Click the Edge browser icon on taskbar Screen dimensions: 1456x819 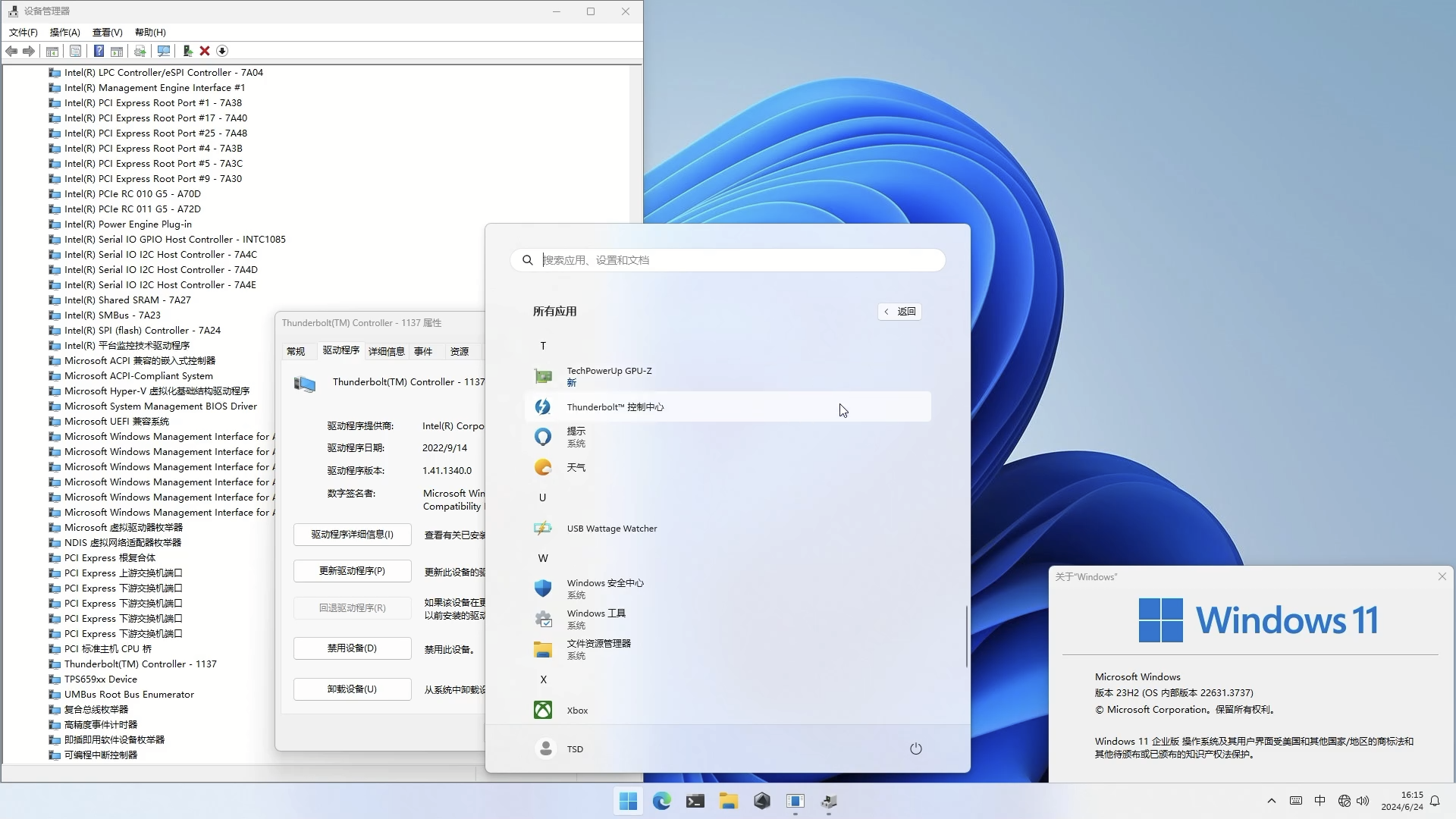click(x=662, y=801)
